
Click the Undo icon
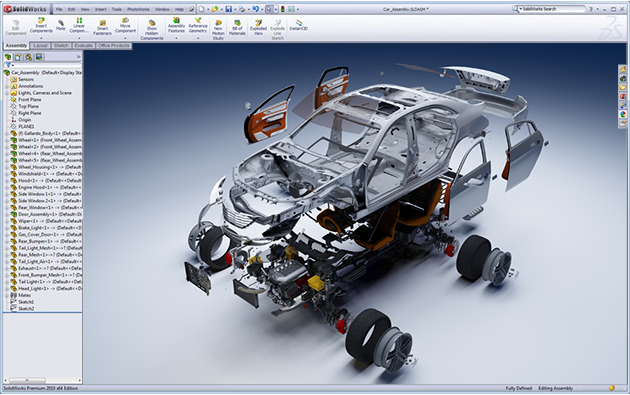[256, 9]
